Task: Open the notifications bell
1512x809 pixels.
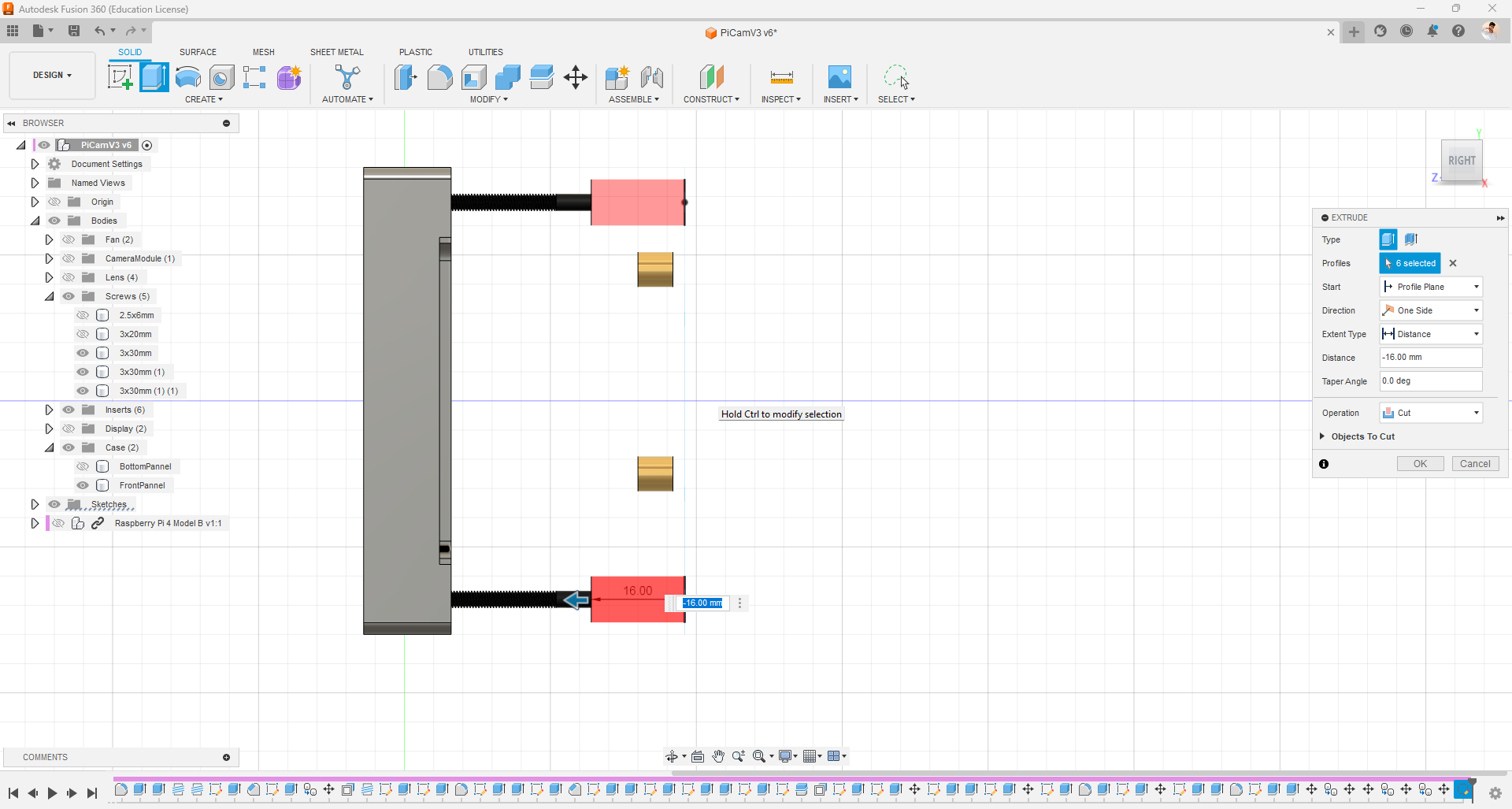Action: (x=1432, y=32)
